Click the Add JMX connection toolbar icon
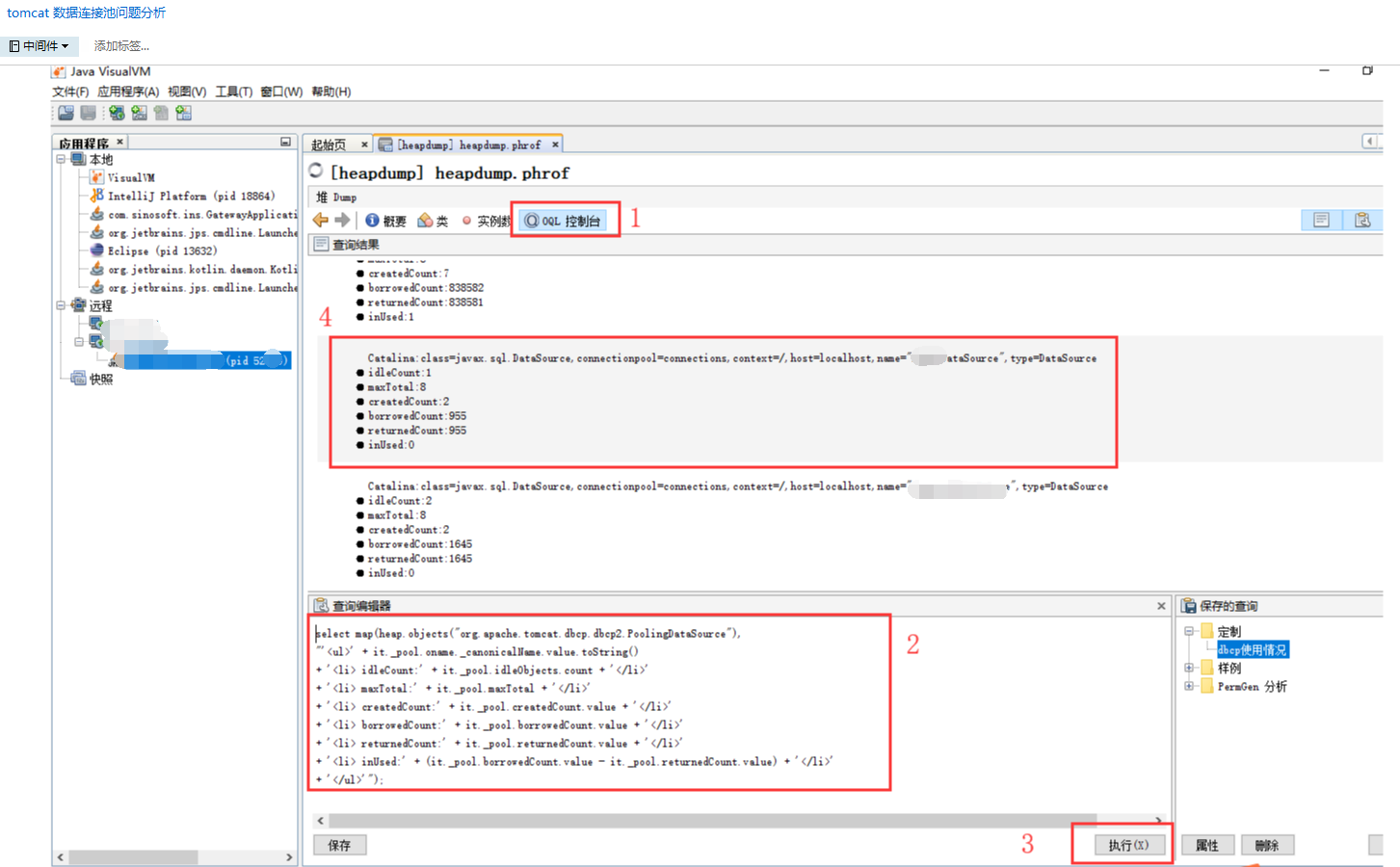Viewport: 1400px width, 867px height. [x=140, y=113]
